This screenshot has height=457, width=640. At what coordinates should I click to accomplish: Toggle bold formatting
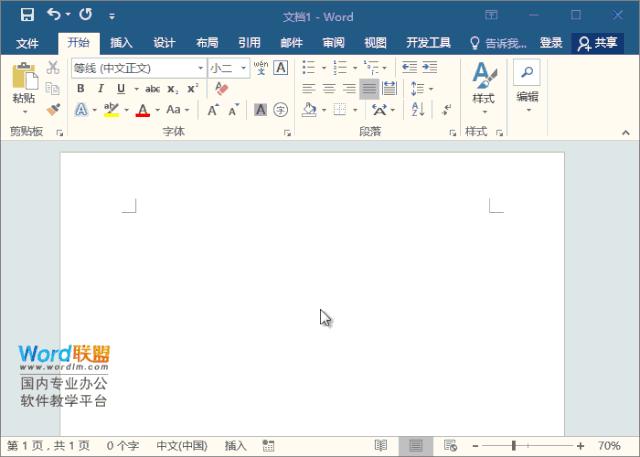click(81, 89)
